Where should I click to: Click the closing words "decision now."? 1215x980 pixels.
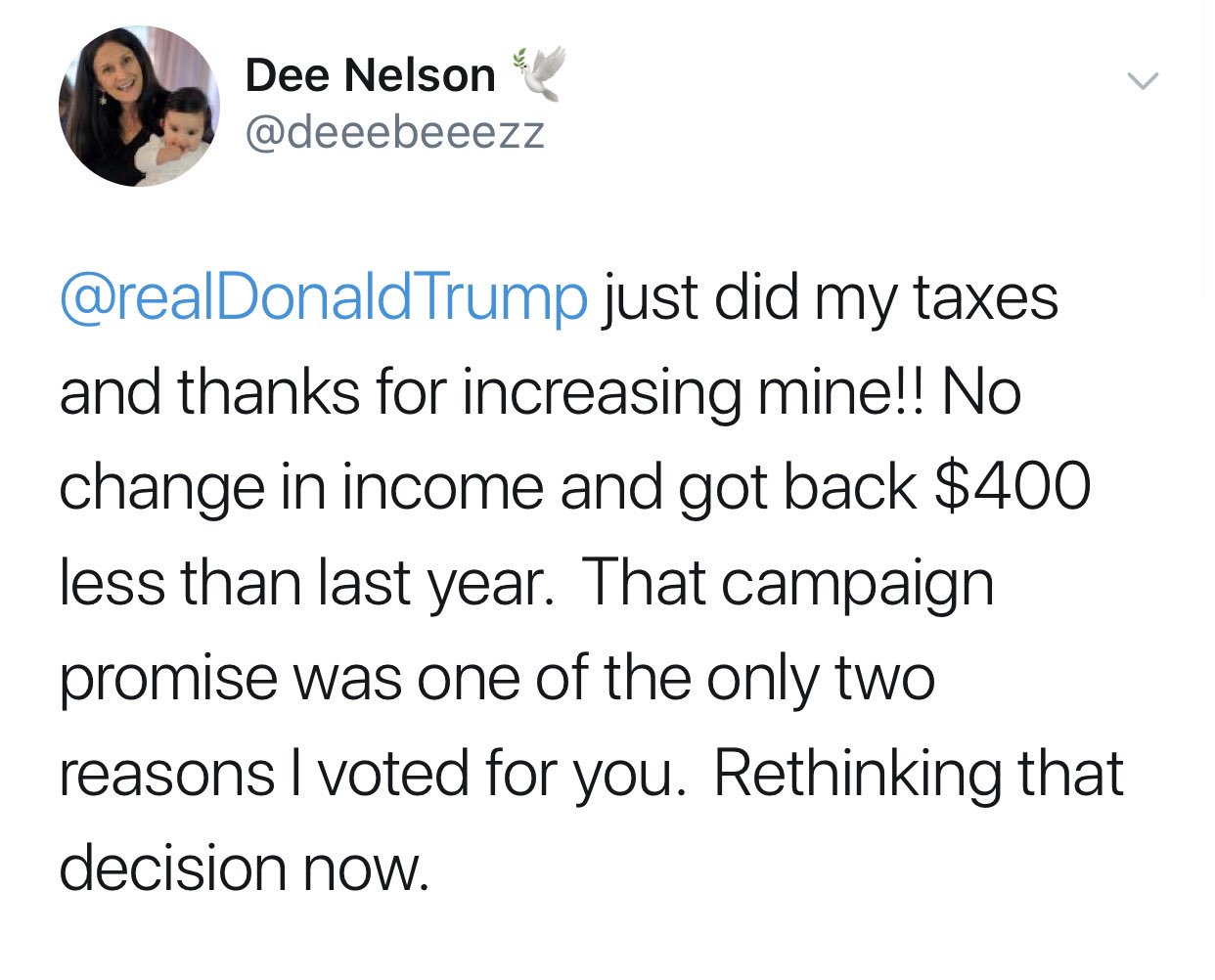tap(245, 868)
